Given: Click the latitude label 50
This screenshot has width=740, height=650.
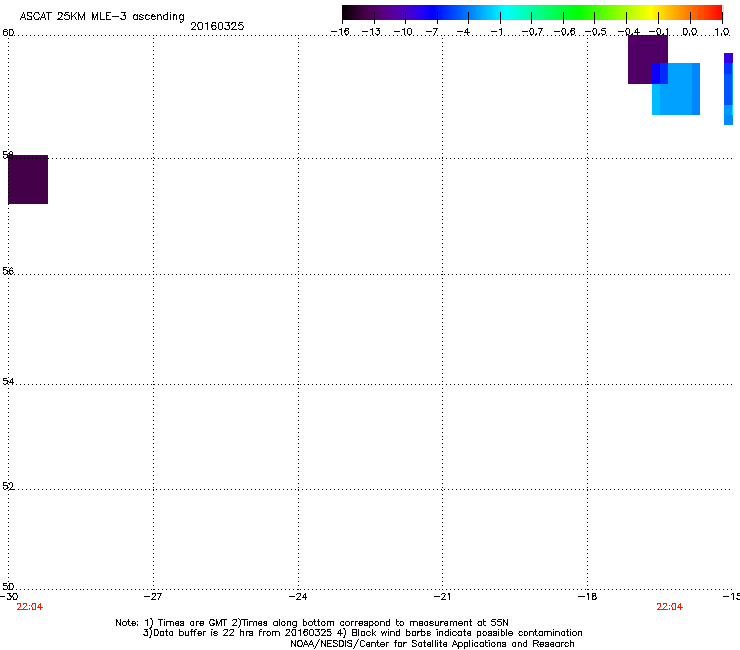Looking at the screenshot, I should [x=8, y=586].
